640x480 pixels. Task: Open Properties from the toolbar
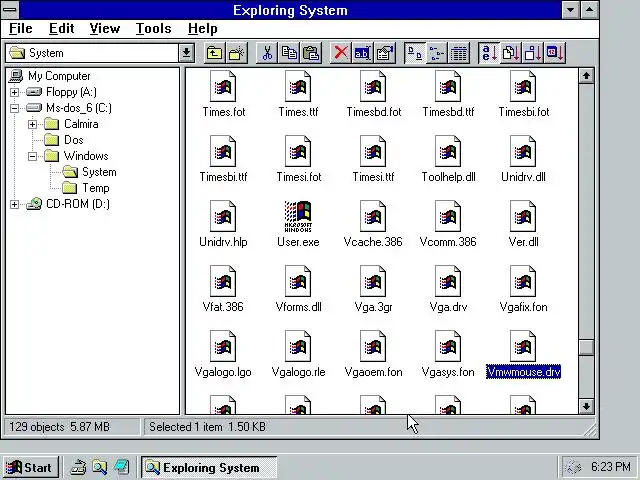[385, 53]
